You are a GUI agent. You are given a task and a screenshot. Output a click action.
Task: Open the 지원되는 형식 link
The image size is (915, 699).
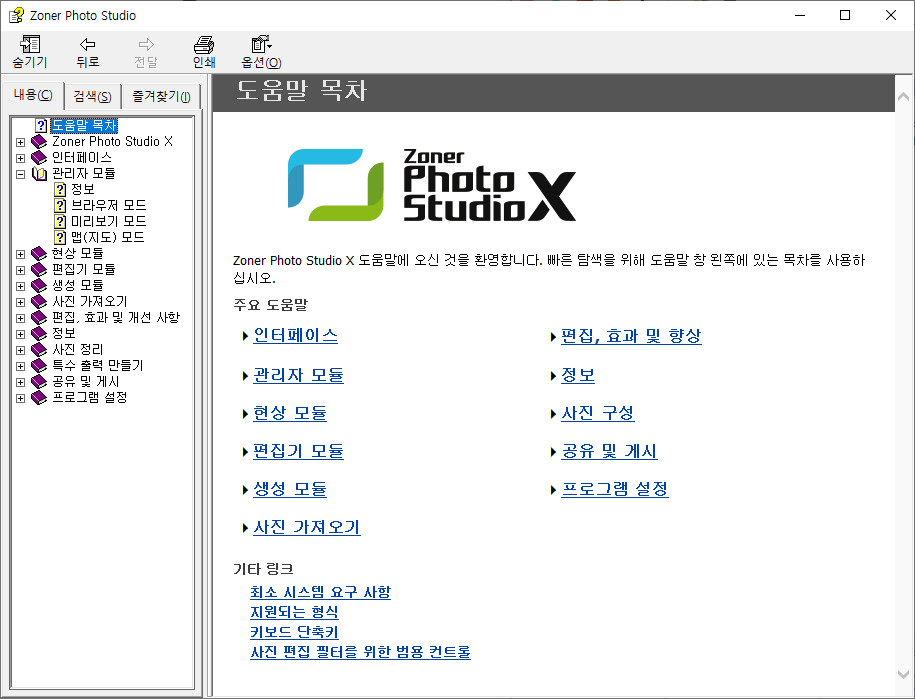294,612
